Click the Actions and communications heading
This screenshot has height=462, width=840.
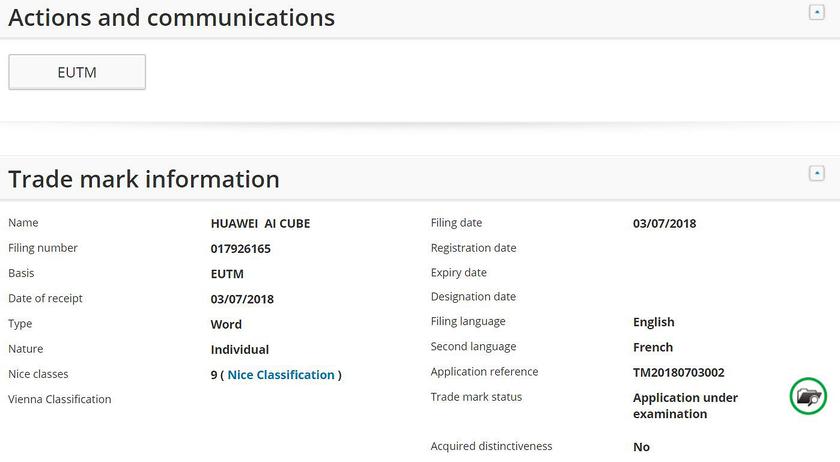pos(172,17)
